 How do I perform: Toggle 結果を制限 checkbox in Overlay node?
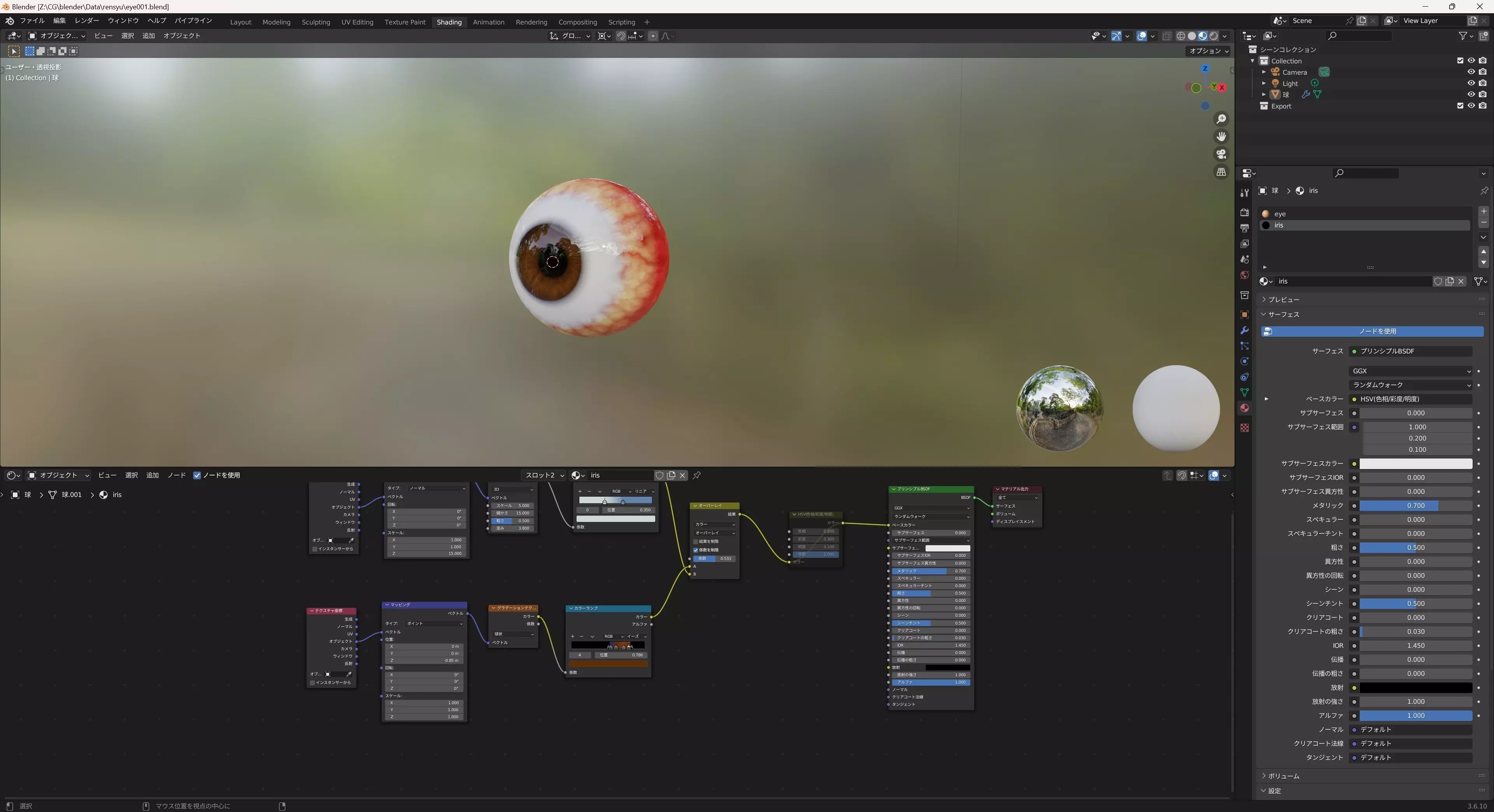coord(696,541)
